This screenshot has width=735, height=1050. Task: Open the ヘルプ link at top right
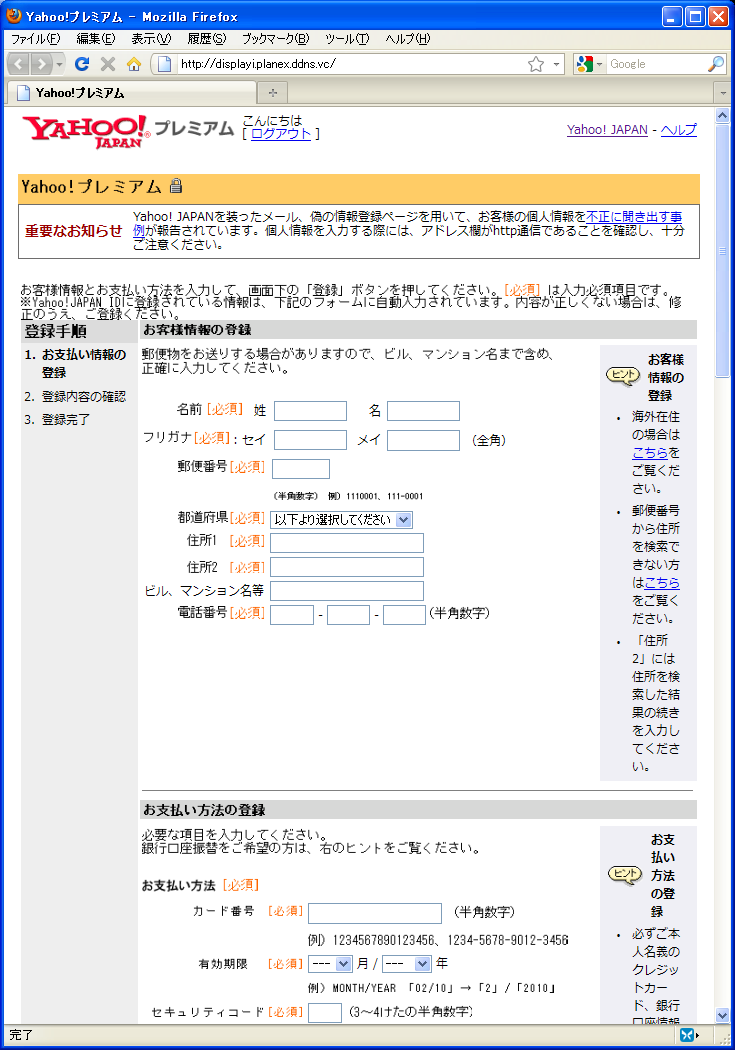(679, 130)
